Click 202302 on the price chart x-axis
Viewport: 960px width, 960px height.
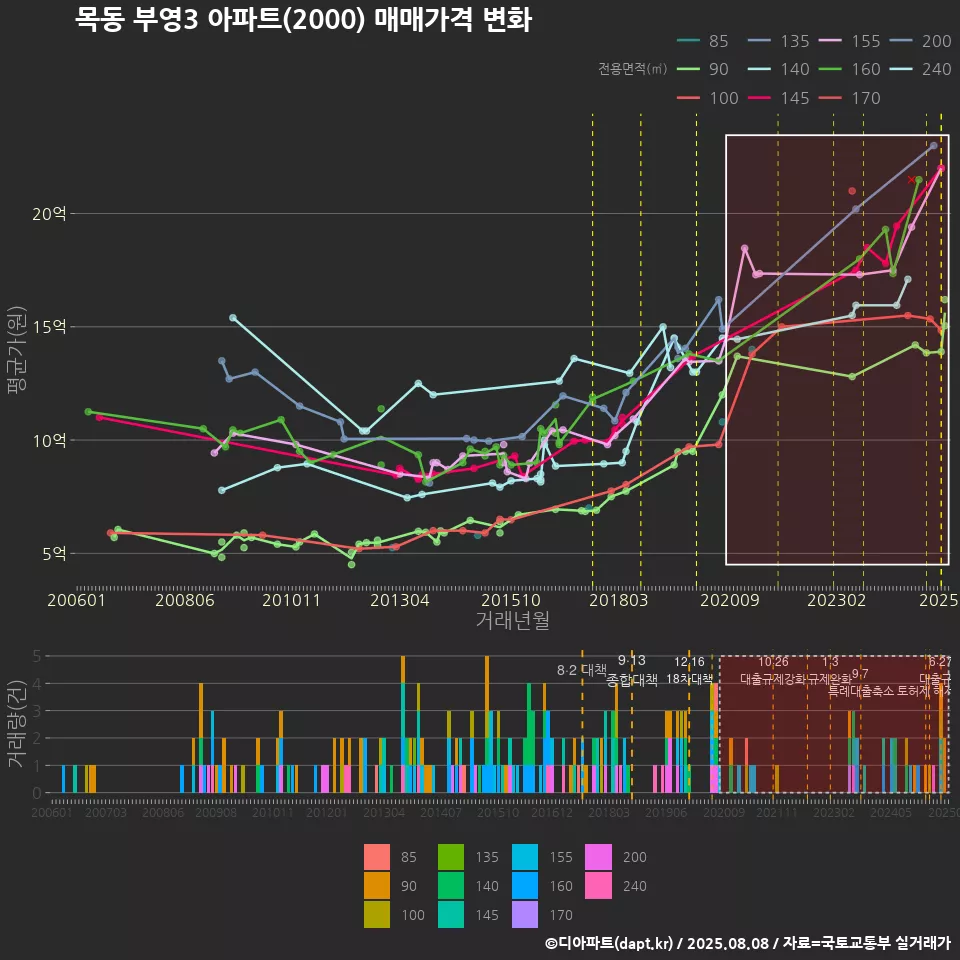pos(837,600)
